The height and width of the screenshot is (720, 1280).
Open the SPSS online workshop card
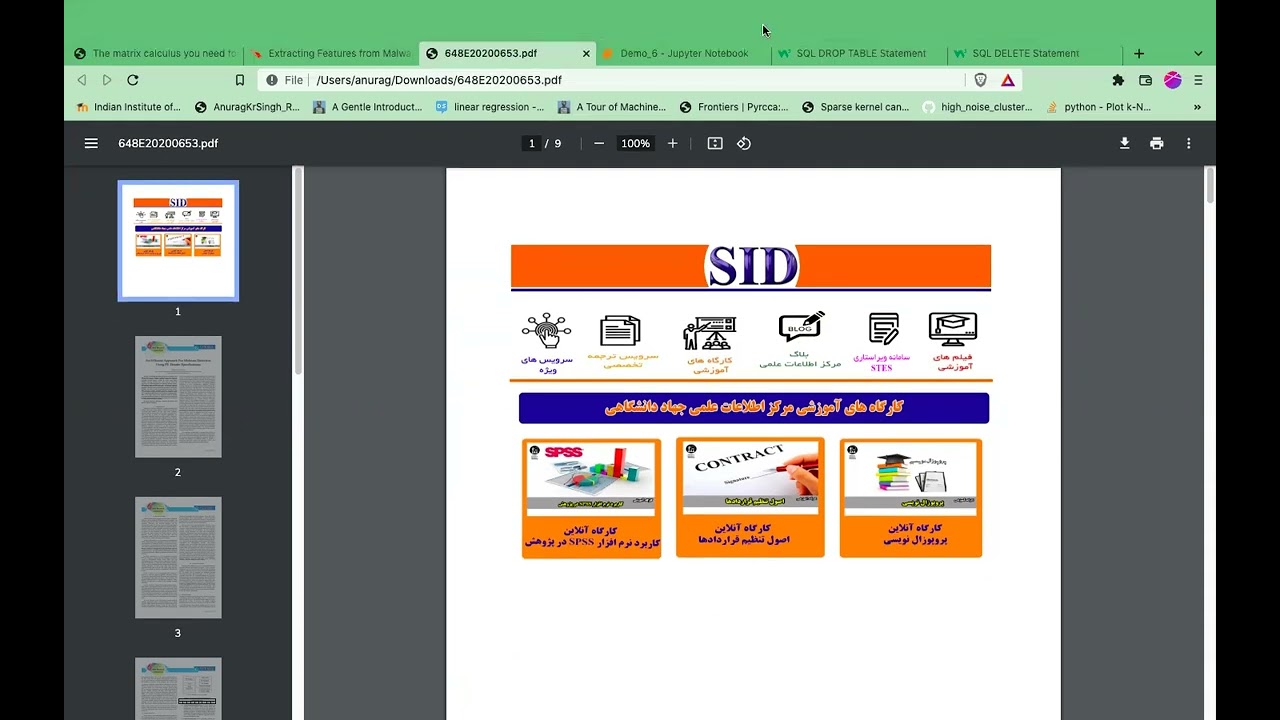591,498
